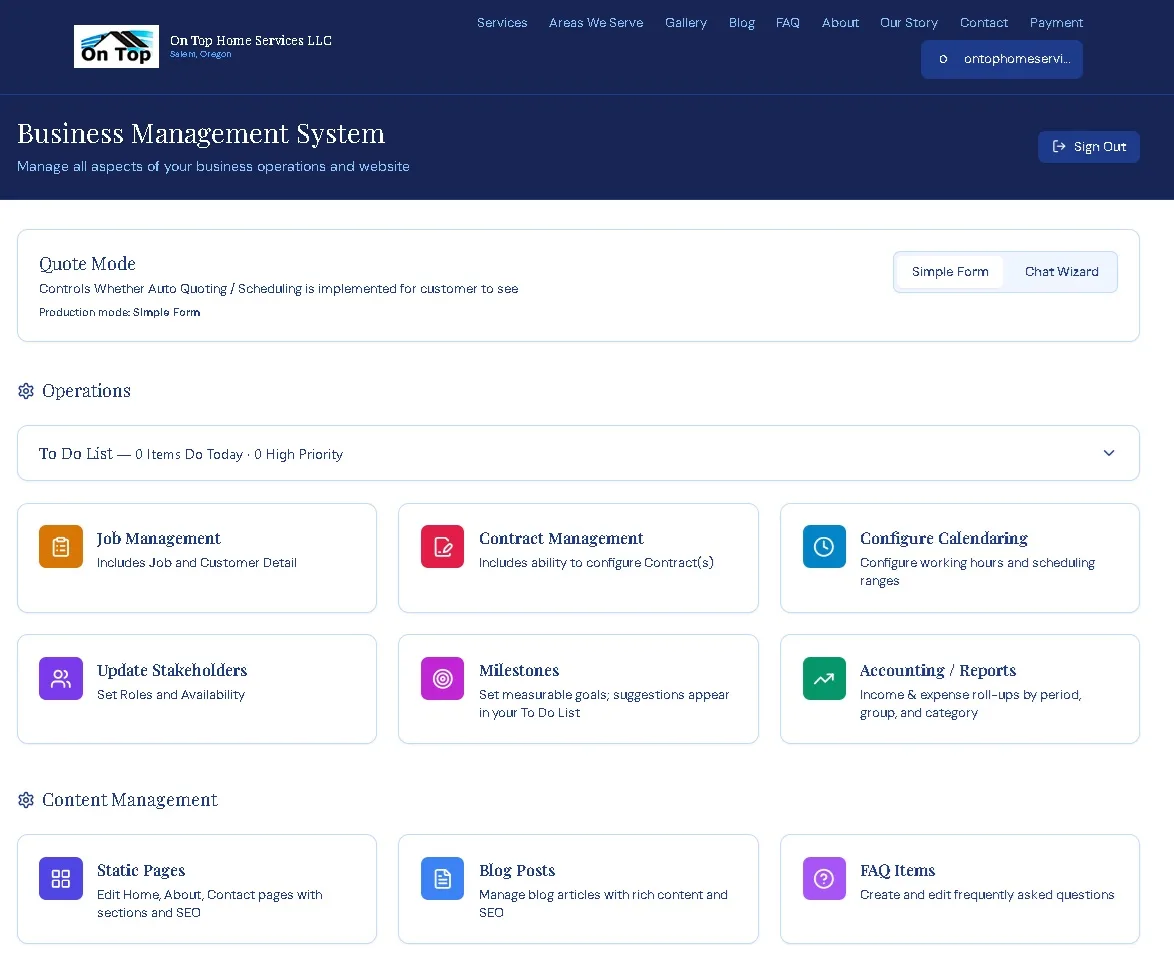Click the purple Update Stakeholders people icon
This screenshot has height=958, width=1174.
click(x=61, y=678)
